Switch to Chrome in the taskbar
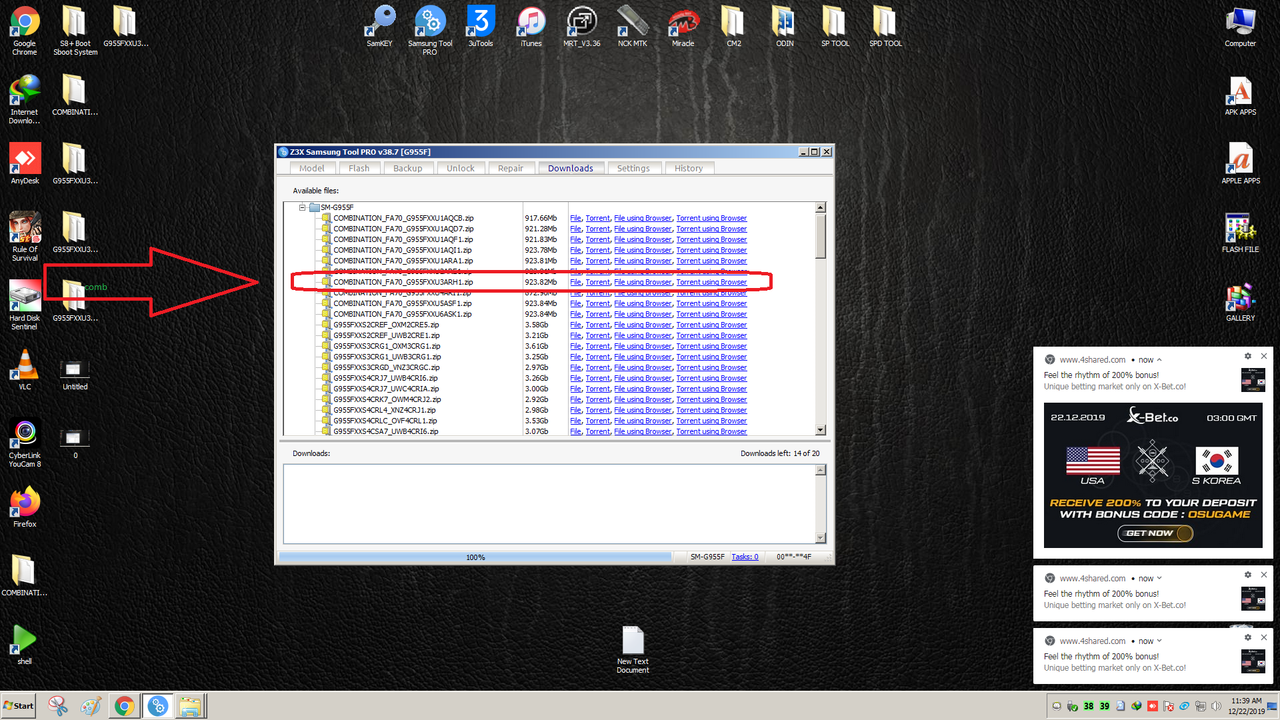Screen dimensions: 1280x720 pyautogui.click(x=124, y=706)
